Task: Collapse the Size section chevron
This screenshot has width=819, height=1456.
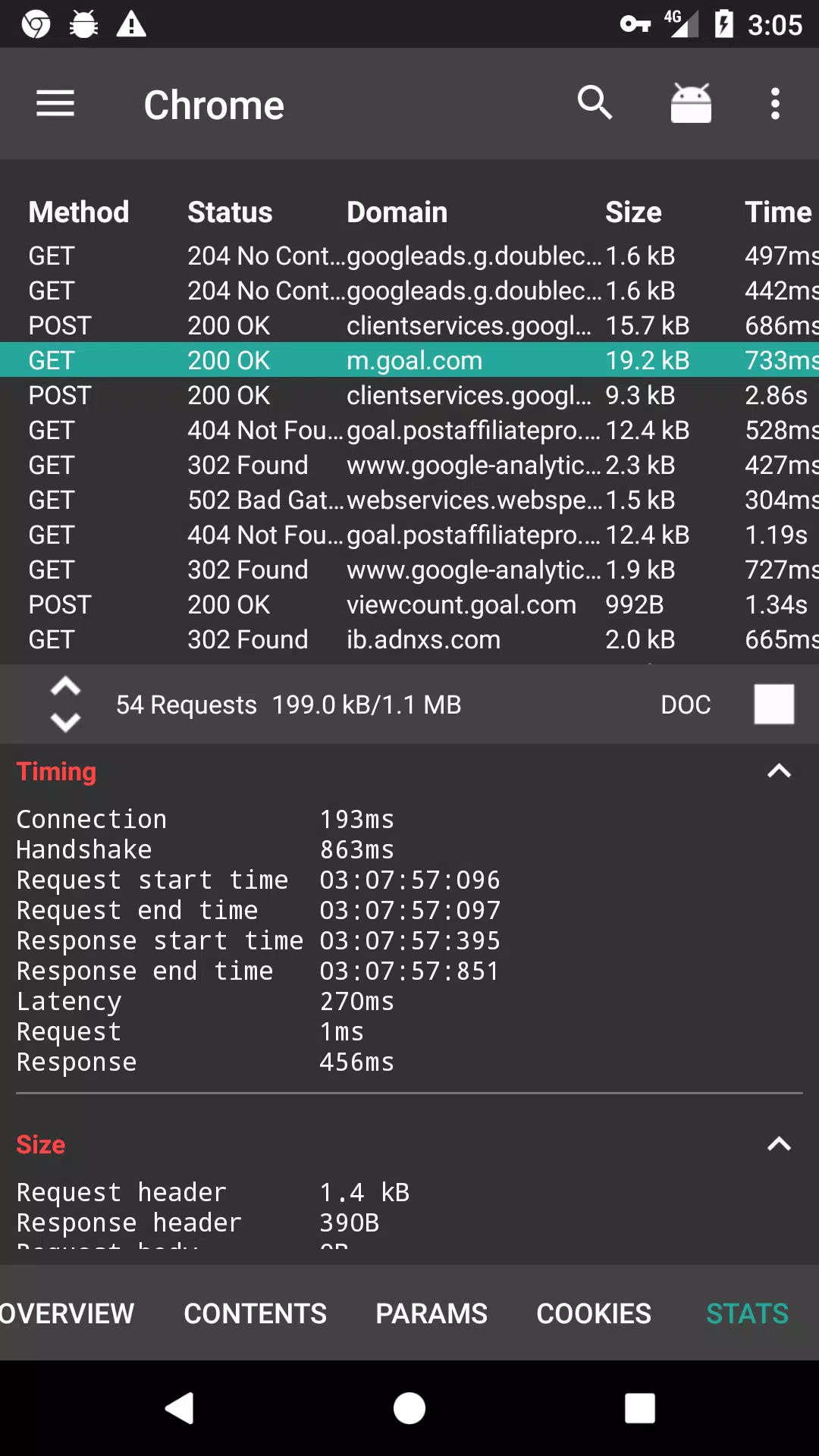Action: pyautogui.click(x=779, y=1144)
